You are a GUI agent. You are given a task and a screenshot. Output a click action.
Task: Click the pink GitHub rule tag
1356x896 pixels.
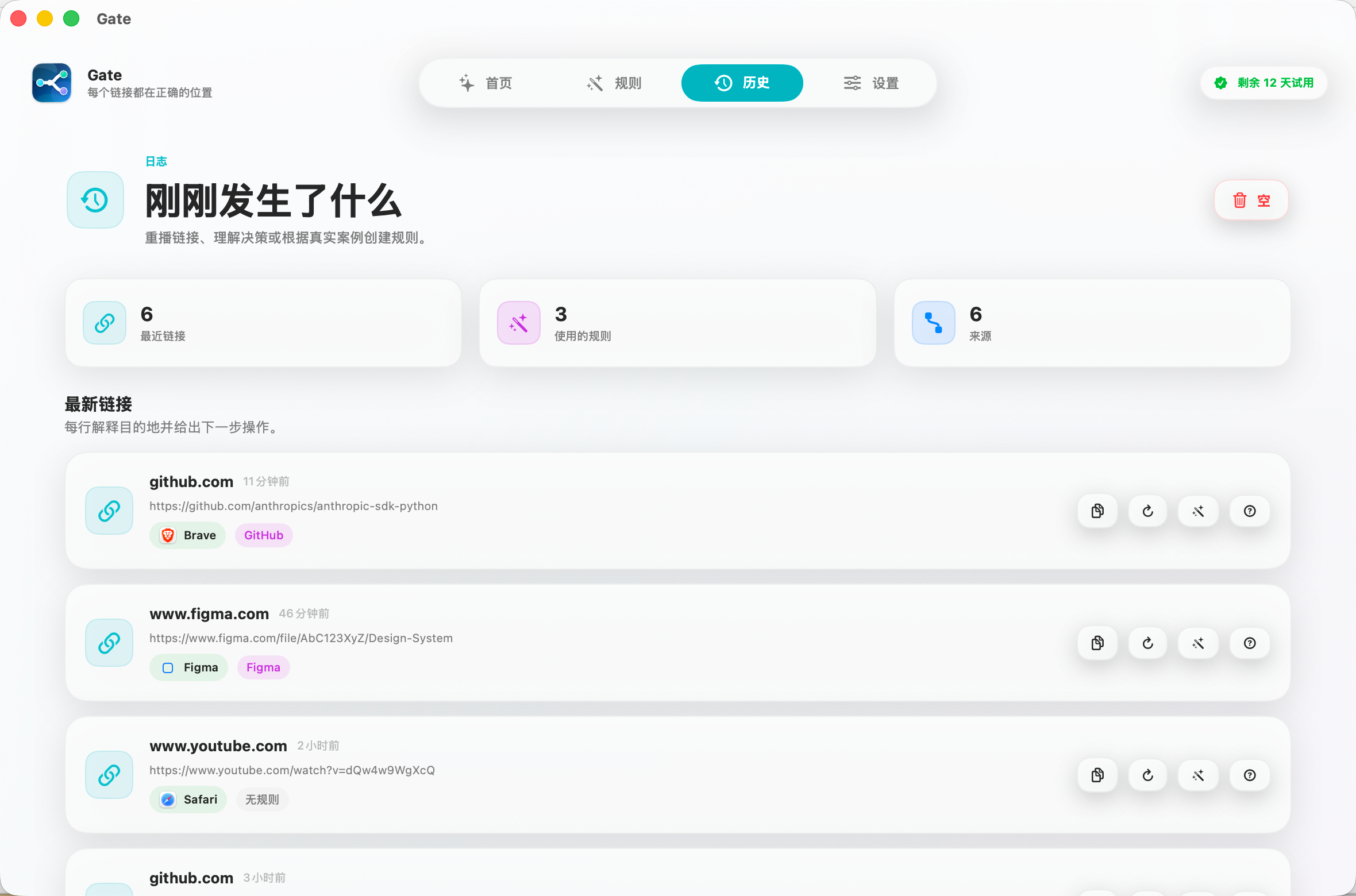coord(264,535)
